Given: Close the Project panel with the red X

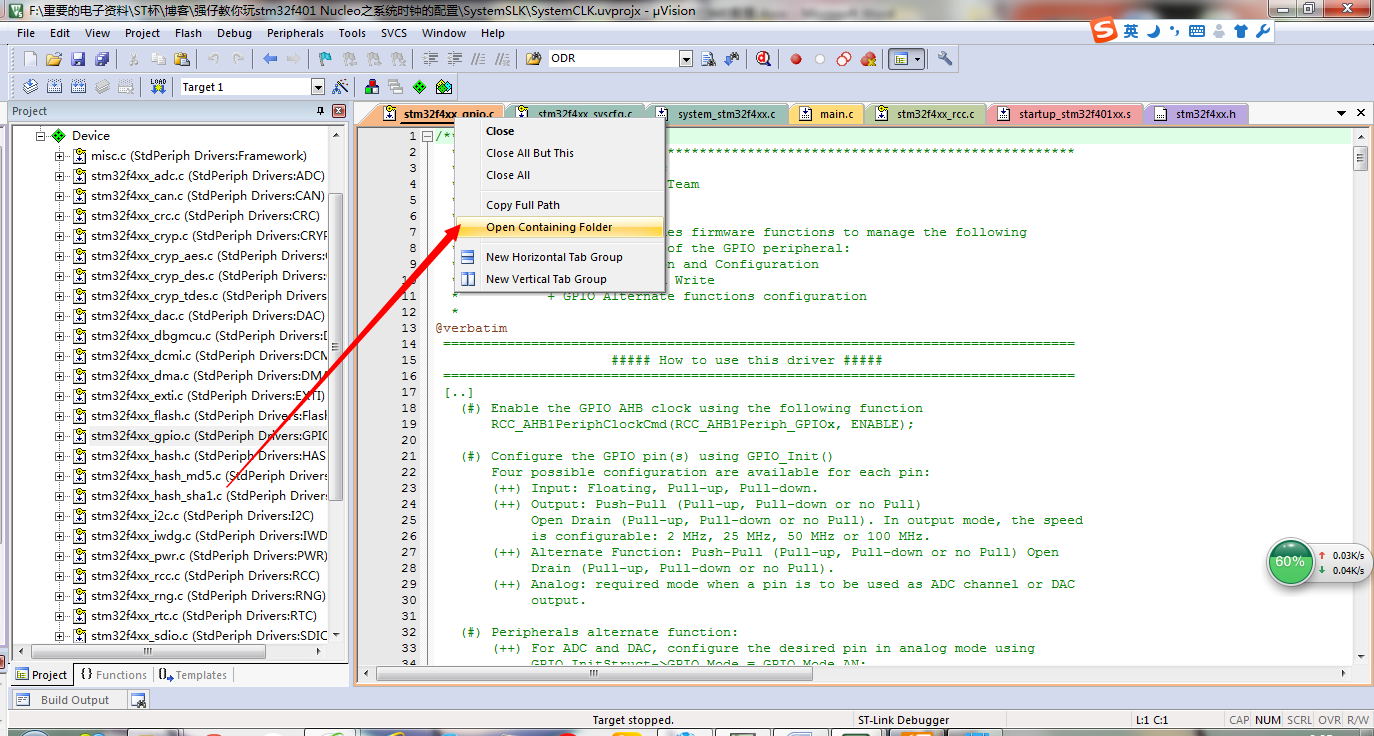Looking at the screenshot, I should [x=338, y=111].
